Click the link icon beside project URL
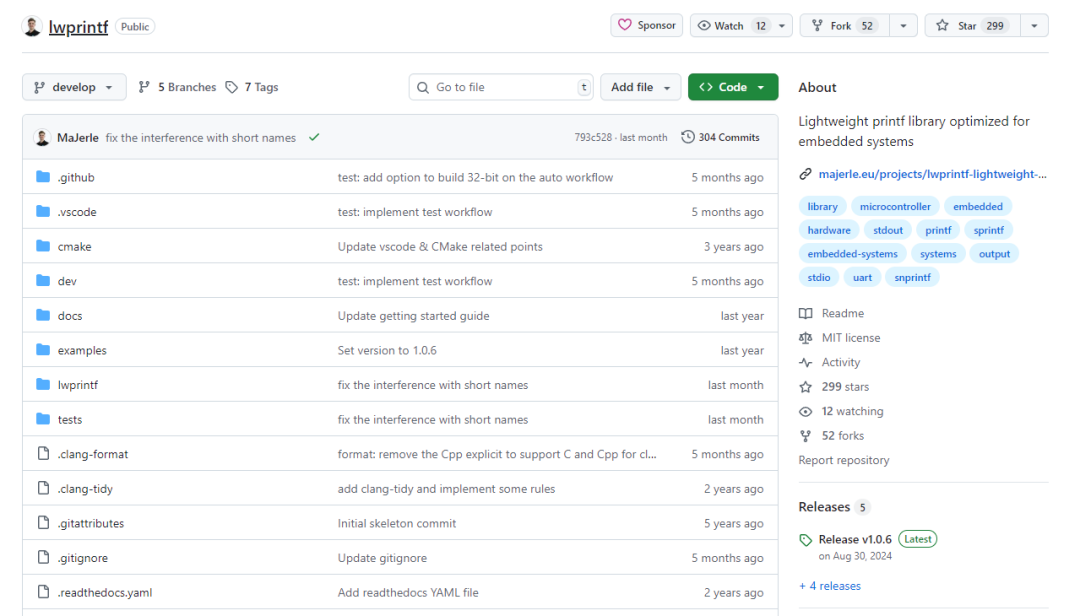Viewport: 1080px width, 616px height. [x=806, y=174]
